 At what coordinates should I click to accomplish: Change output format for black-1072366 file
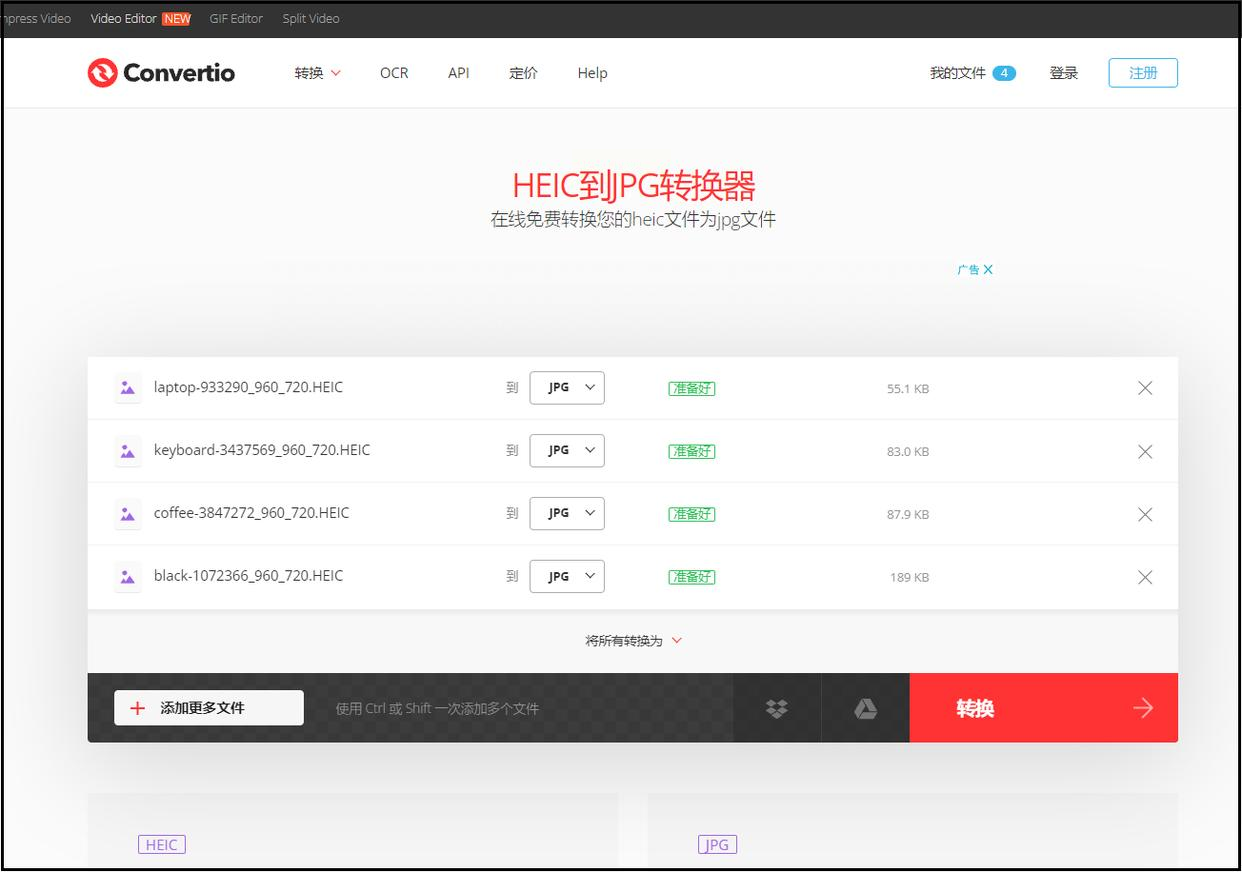tap(567, 576)
